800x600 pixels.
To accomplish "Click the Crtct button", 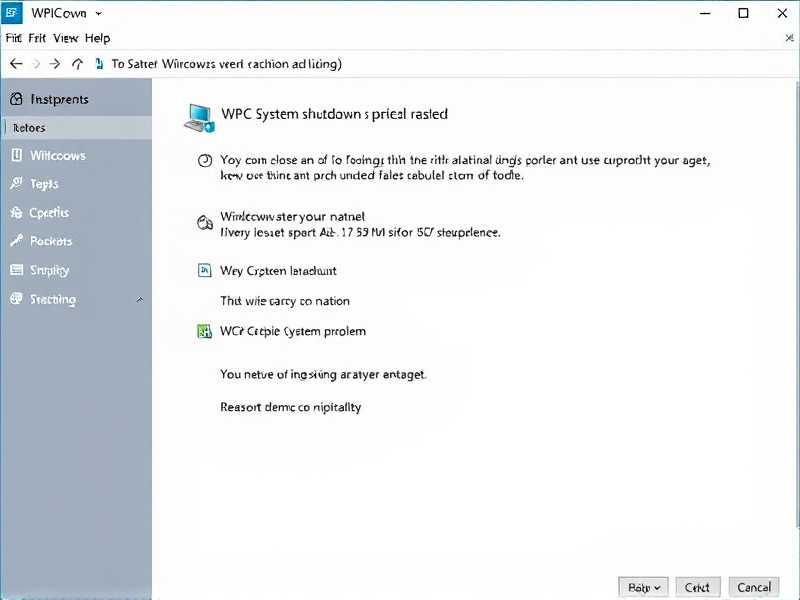I will click(698, 587).
